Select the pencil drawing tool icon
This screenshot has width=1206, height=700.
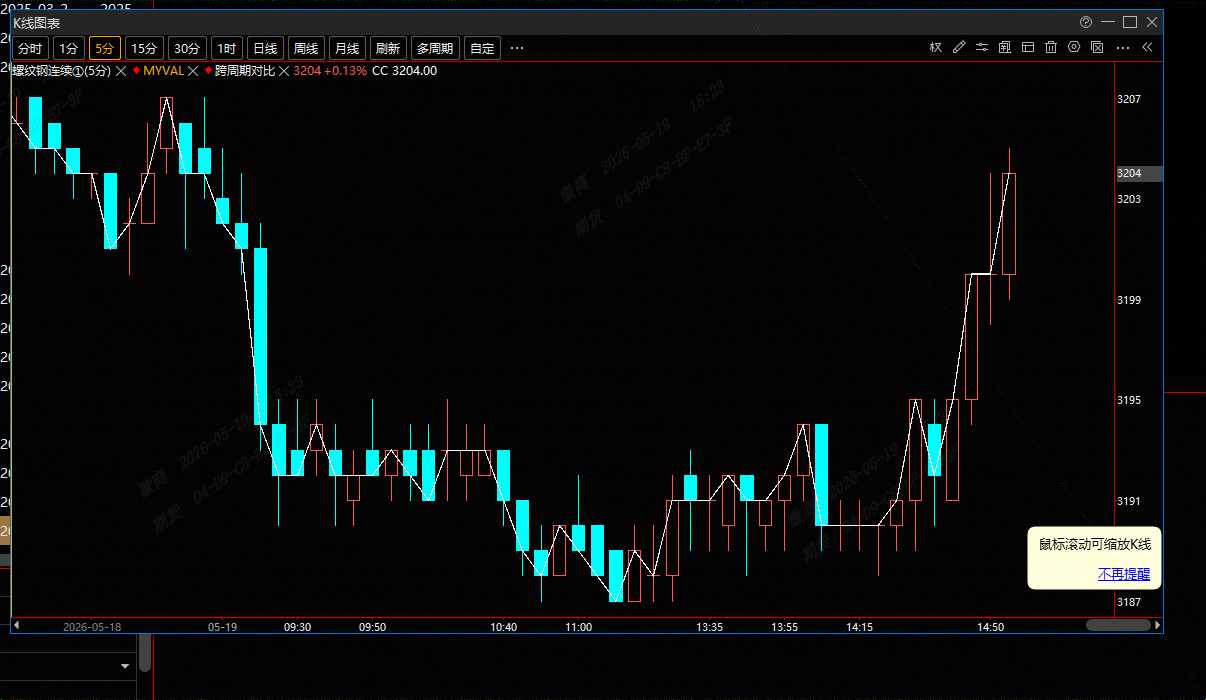click(959, 47)
